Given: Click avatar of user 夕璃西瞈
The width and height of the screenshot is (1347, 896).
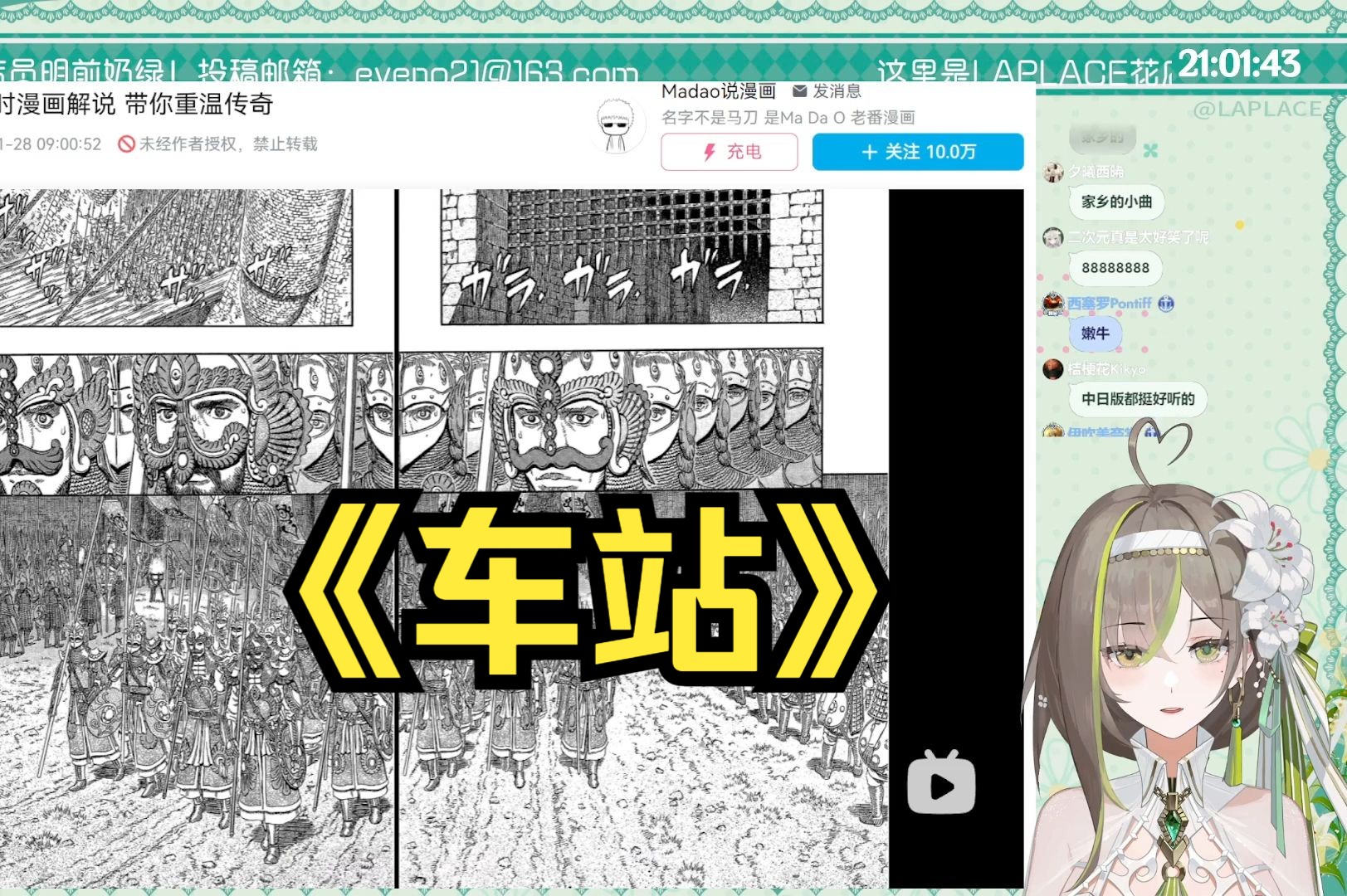Looking at the screenshot, I should pyautogui.click(x=1053, y=172).
